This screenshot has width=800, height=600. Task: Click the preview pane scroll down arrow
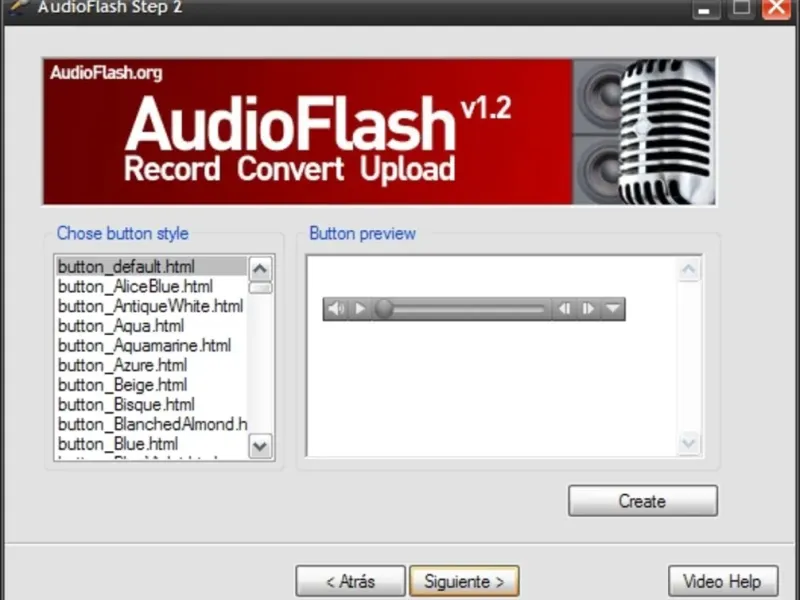pos(689,443)
